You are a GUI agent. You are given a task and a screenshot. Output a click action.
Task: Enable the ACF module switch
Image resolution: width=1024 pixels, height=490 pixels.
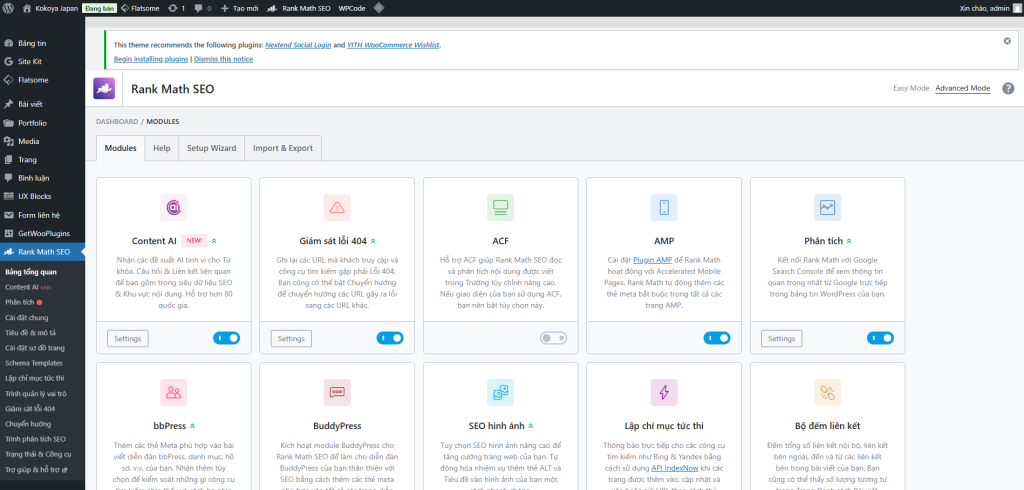pyautogui.click(x=553, y=338)
